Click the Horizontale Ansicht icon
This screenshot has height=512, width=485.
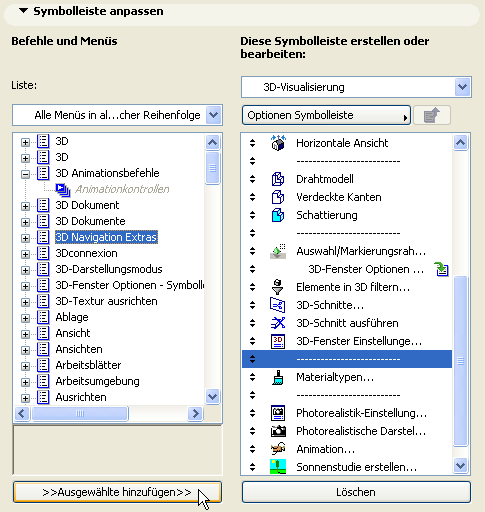click(278, 143)
